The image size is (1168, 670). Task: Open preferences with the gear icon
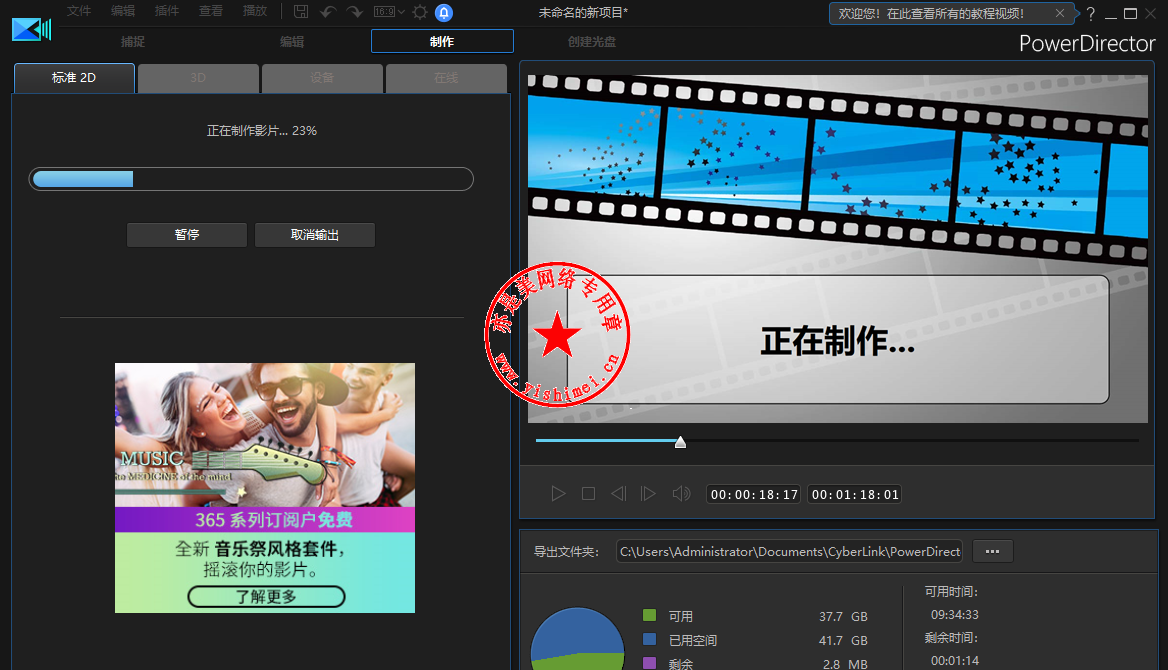pyautogui.click(x=420, y=12)
